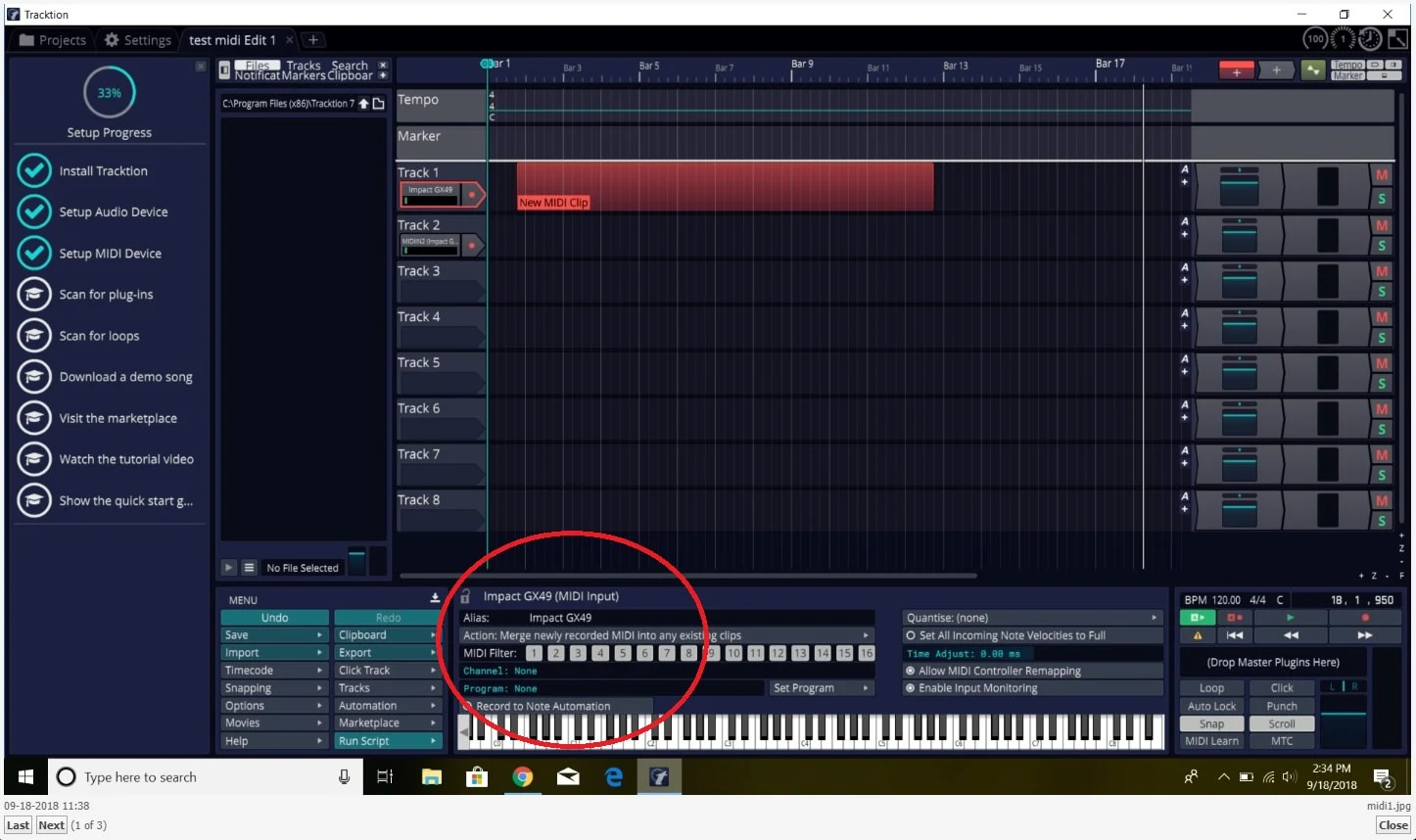
Task: Mute Track 1 with its M icon
Action: [x=1382, y=175]
